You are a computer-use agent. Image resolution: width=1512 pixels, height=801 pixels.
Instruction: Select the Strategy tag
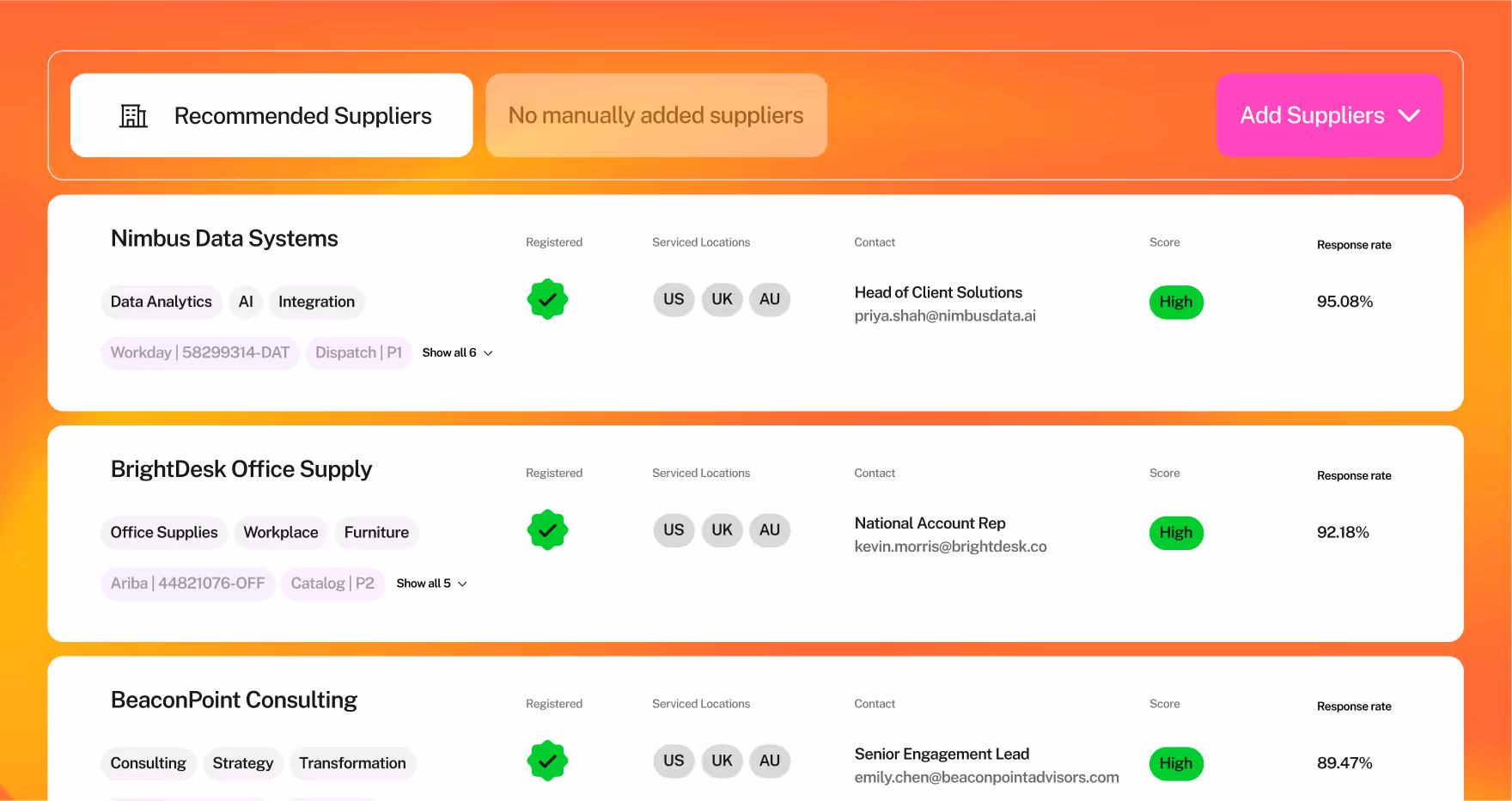tap(243, 763)
